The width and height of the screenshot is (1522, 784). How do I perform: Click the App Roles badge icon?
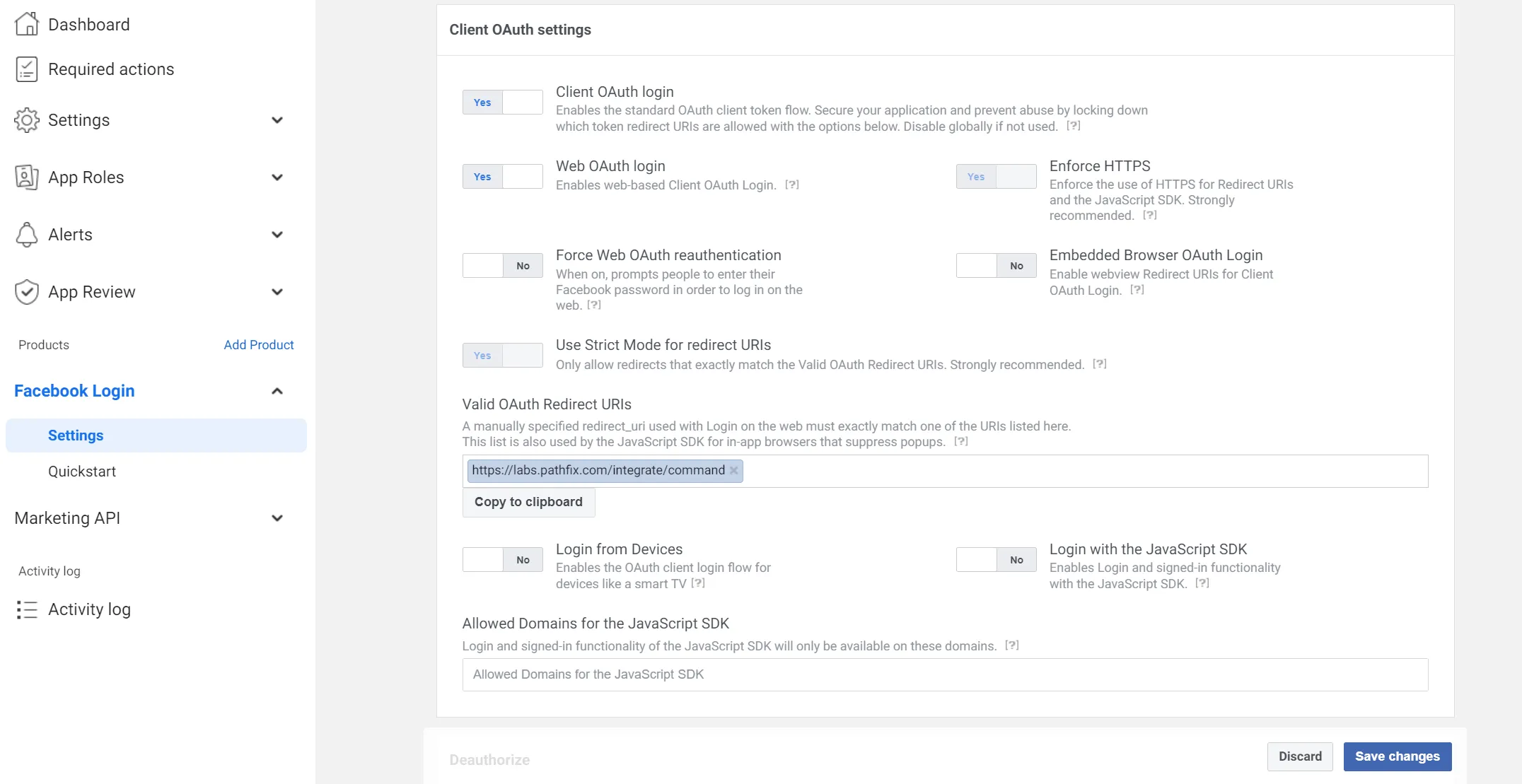point(27,177)
